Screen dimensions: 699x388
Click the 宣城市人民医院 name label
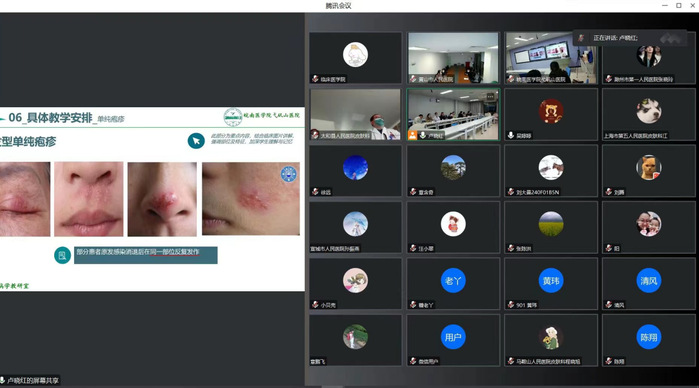(335, 249)
